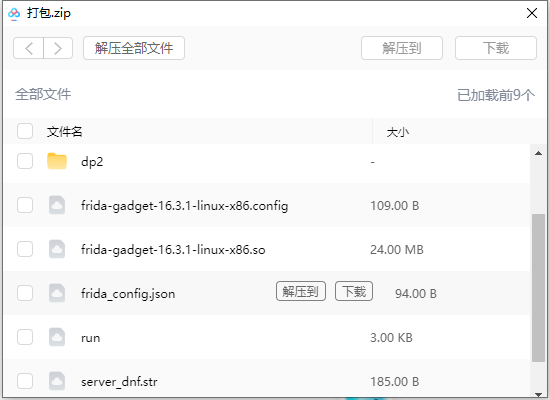Click the top 解压到 button
Viewport: 550px width, 400px height.
click(402, 48)
